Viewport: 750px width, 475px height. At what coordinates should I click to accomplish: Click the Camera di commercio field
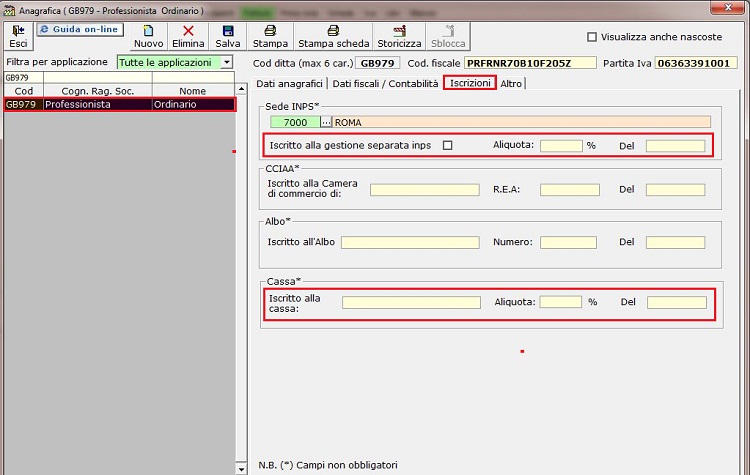(x=425, y=189)
